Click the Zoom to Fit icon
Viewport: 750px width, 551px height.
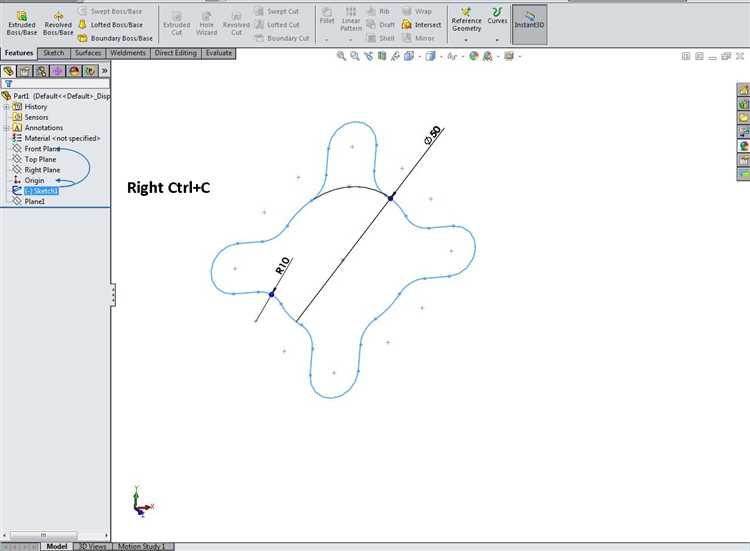pos(341,56)
